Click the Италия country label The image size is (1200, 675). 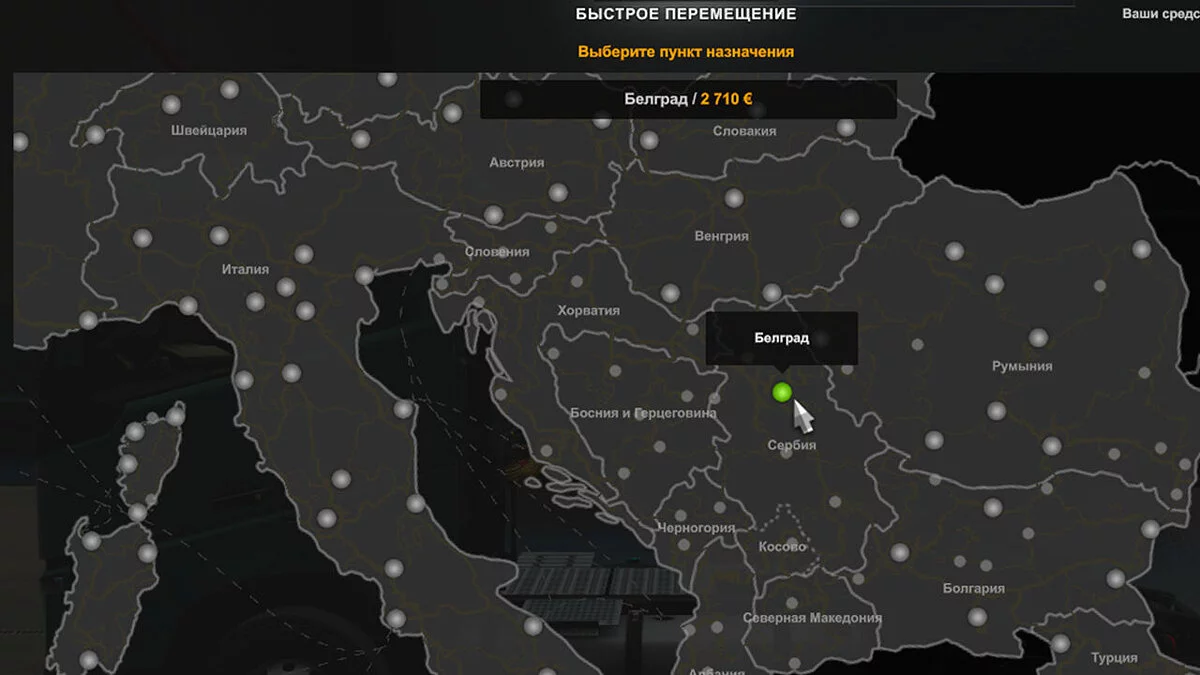coord(245,269)
